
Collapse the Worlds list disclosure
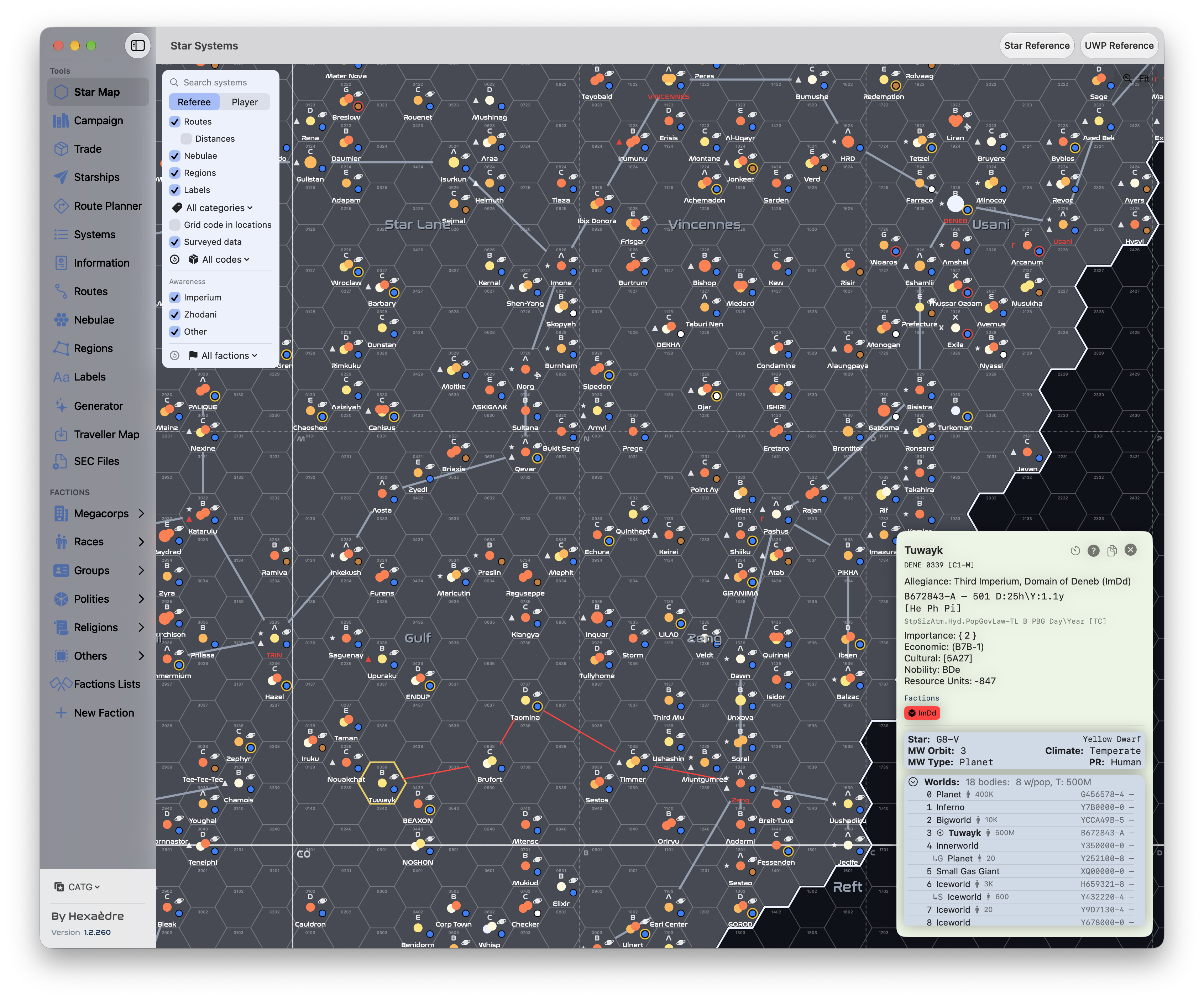(913, 782)
